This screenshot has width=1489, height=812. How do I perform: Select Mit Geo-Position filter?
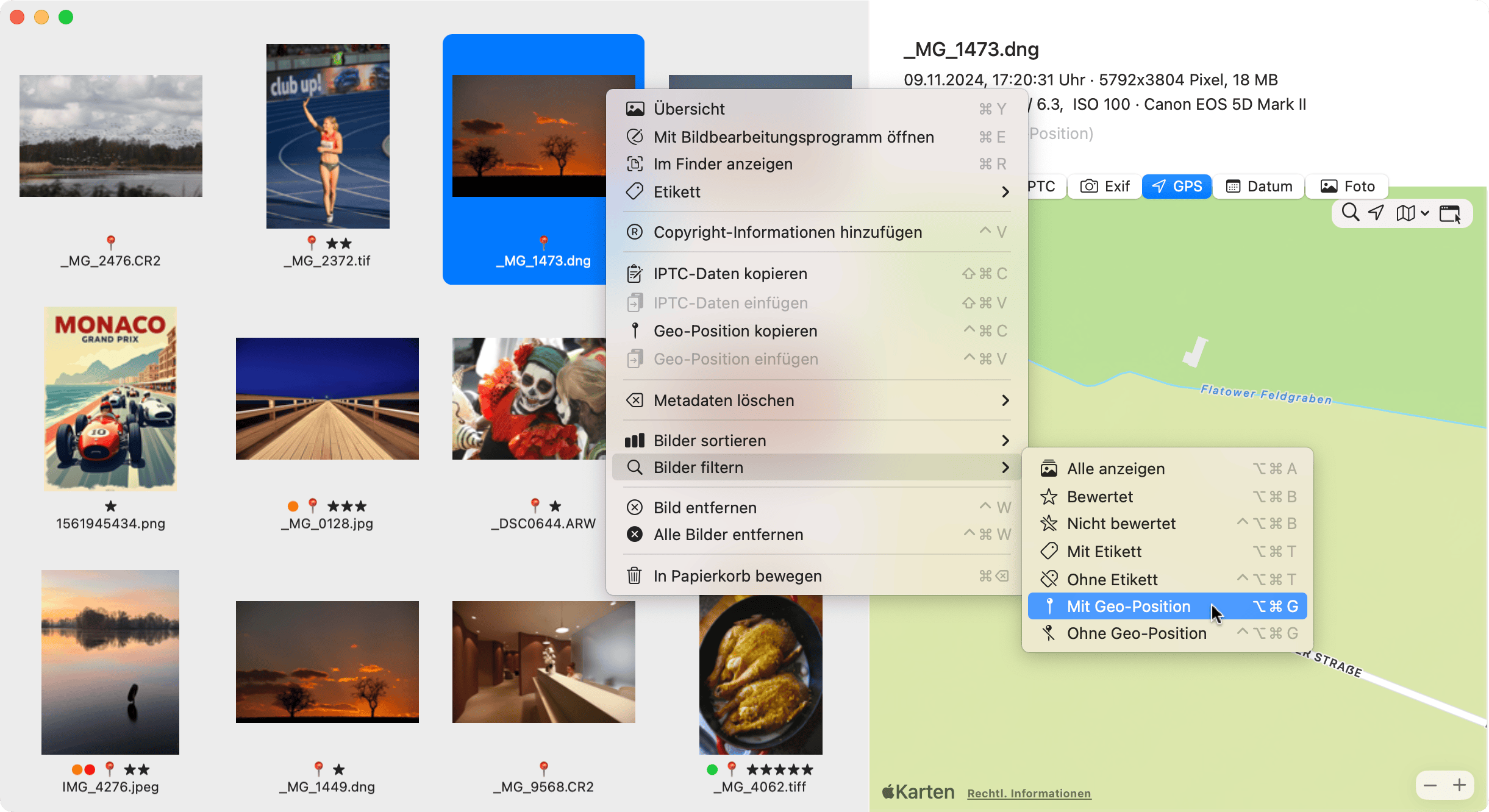pyautogui.click(x=1129, y=607)
